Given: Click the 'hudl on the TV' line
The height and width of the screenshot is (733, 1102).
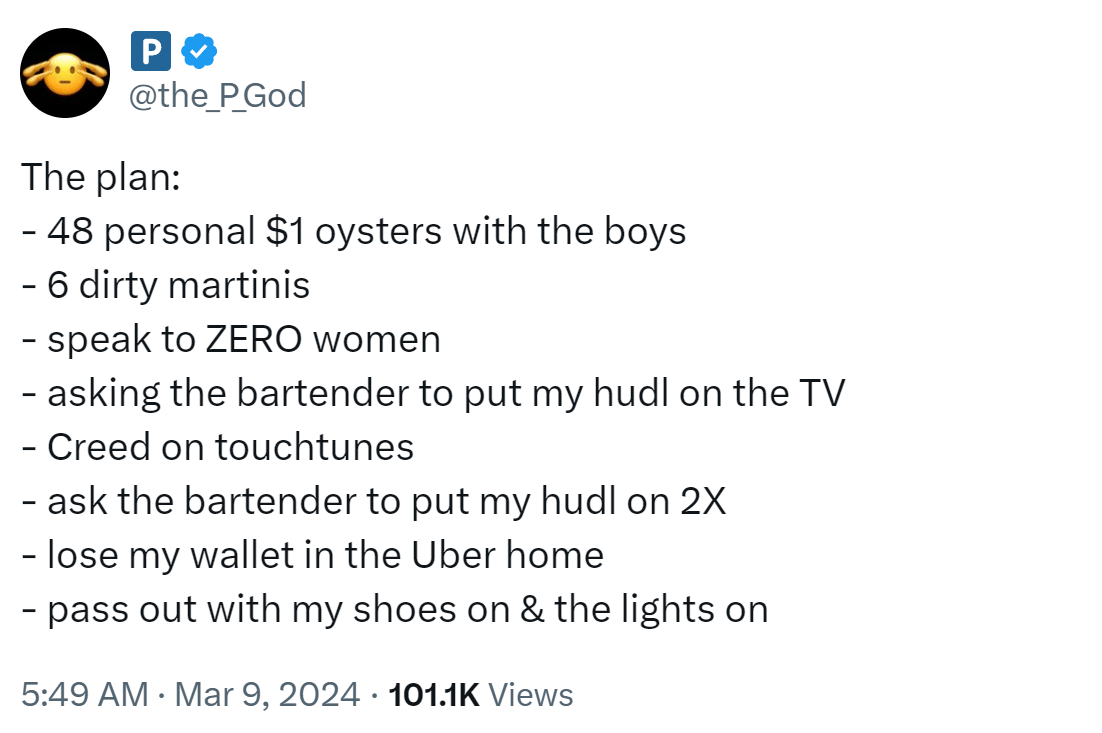Looking at the screenshot, I should (x=433, y=394).
